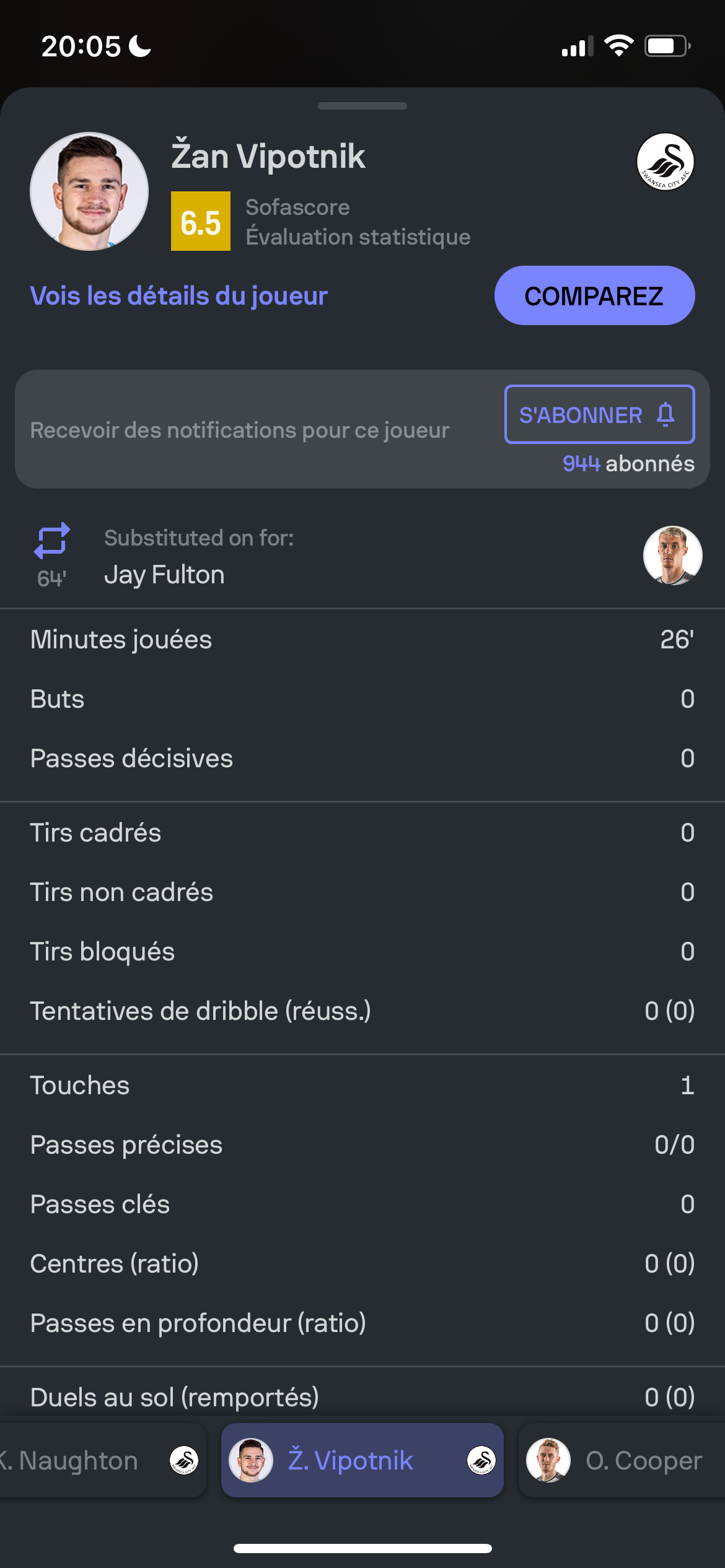Tap the Swansea crest in Ž. Vipotnik tab
725x1568 pixels.
coord(481,1460)
